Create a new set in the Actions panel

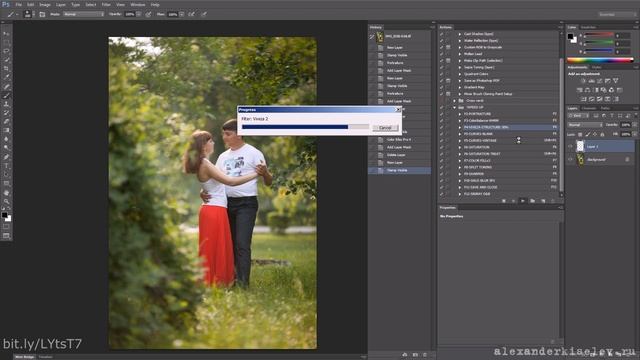tap(532, 201)
